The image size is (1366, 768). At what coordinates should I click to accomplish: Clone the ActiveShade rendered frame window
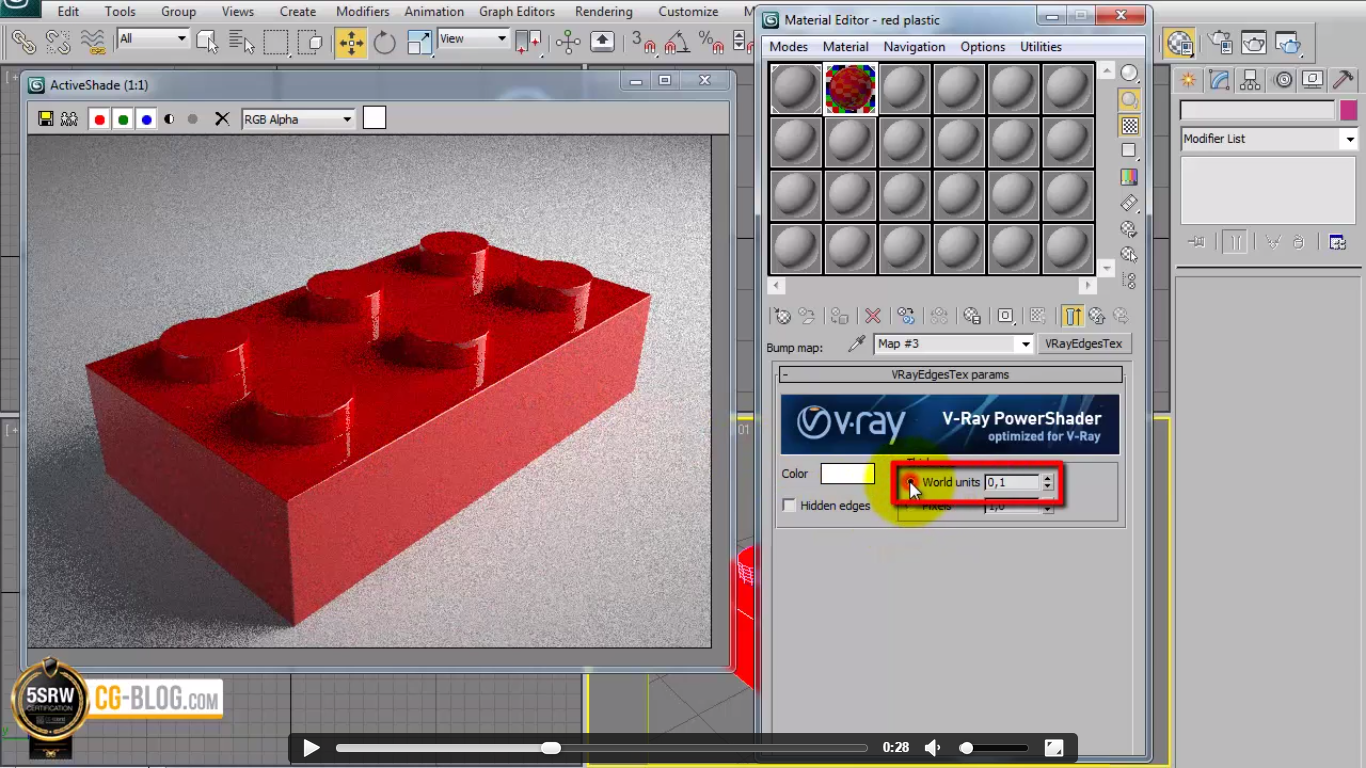(x=69, y=119)
